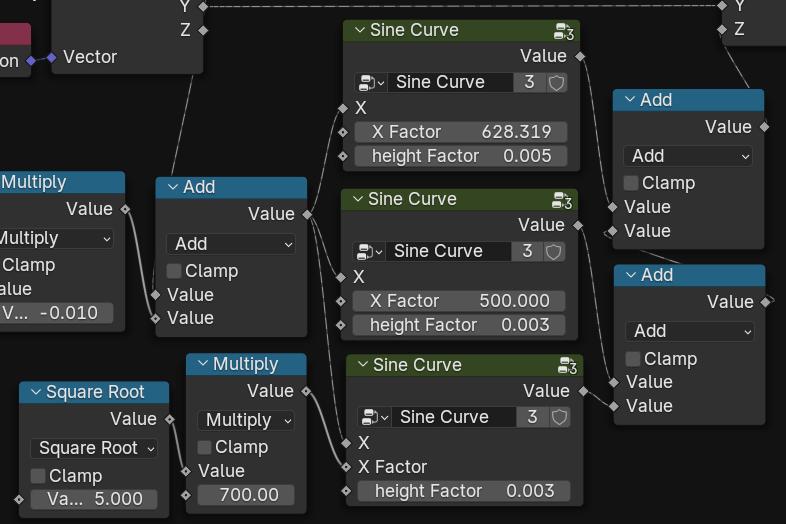Open the Square Root operation dropdown
786x524 pixels.
(x=93, y=448)
